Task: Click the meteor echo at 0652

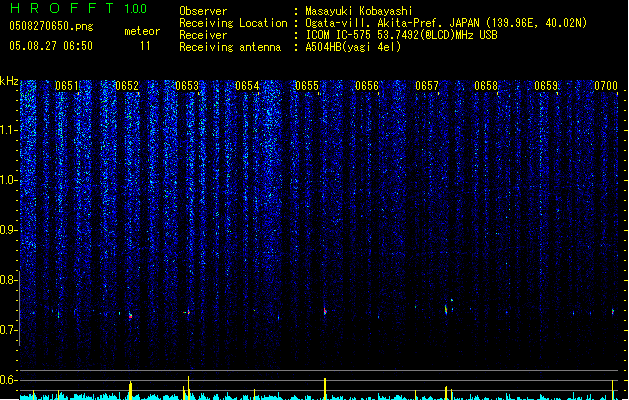Action: (130, 316)
